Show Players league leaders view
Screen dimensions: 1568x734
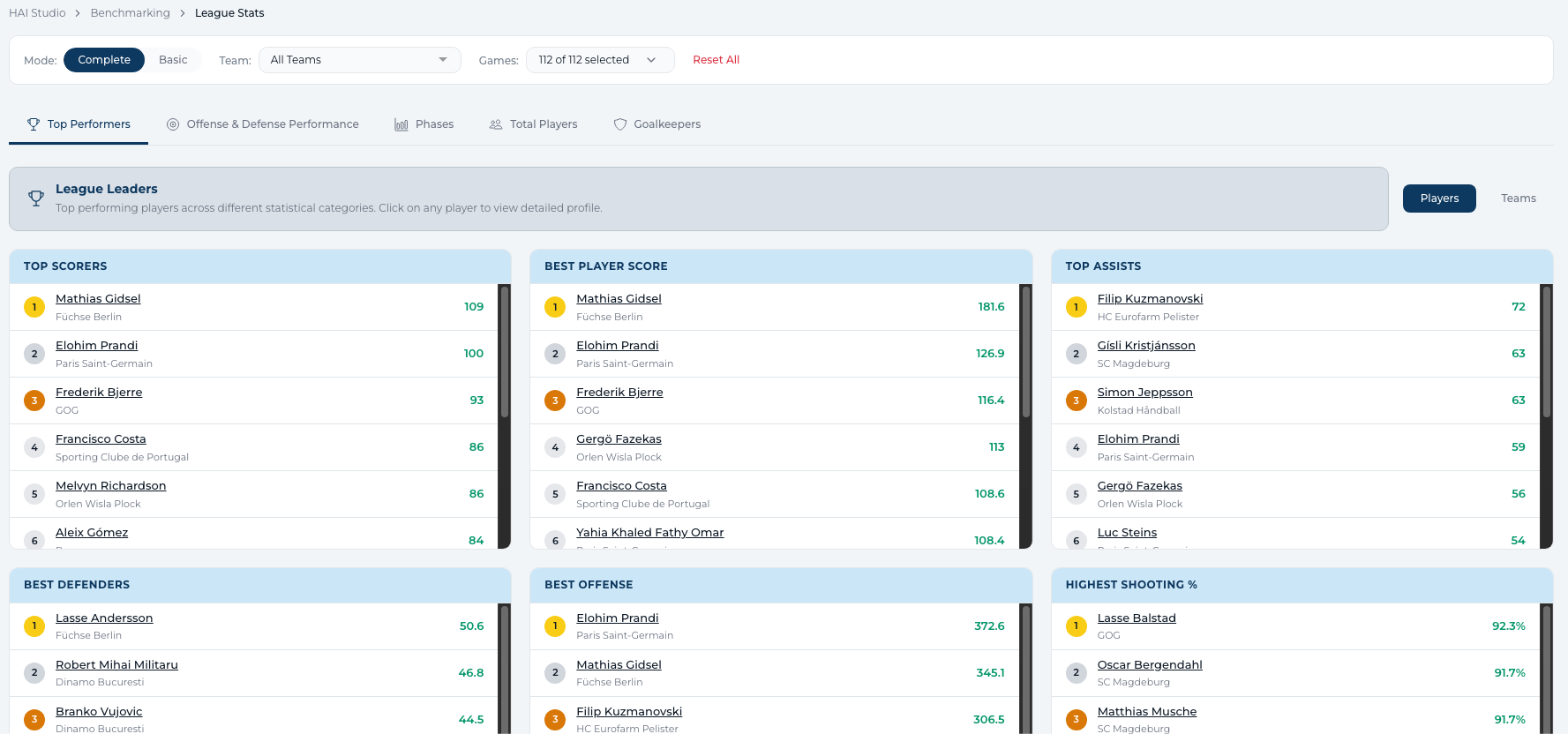pos(1438,198)
